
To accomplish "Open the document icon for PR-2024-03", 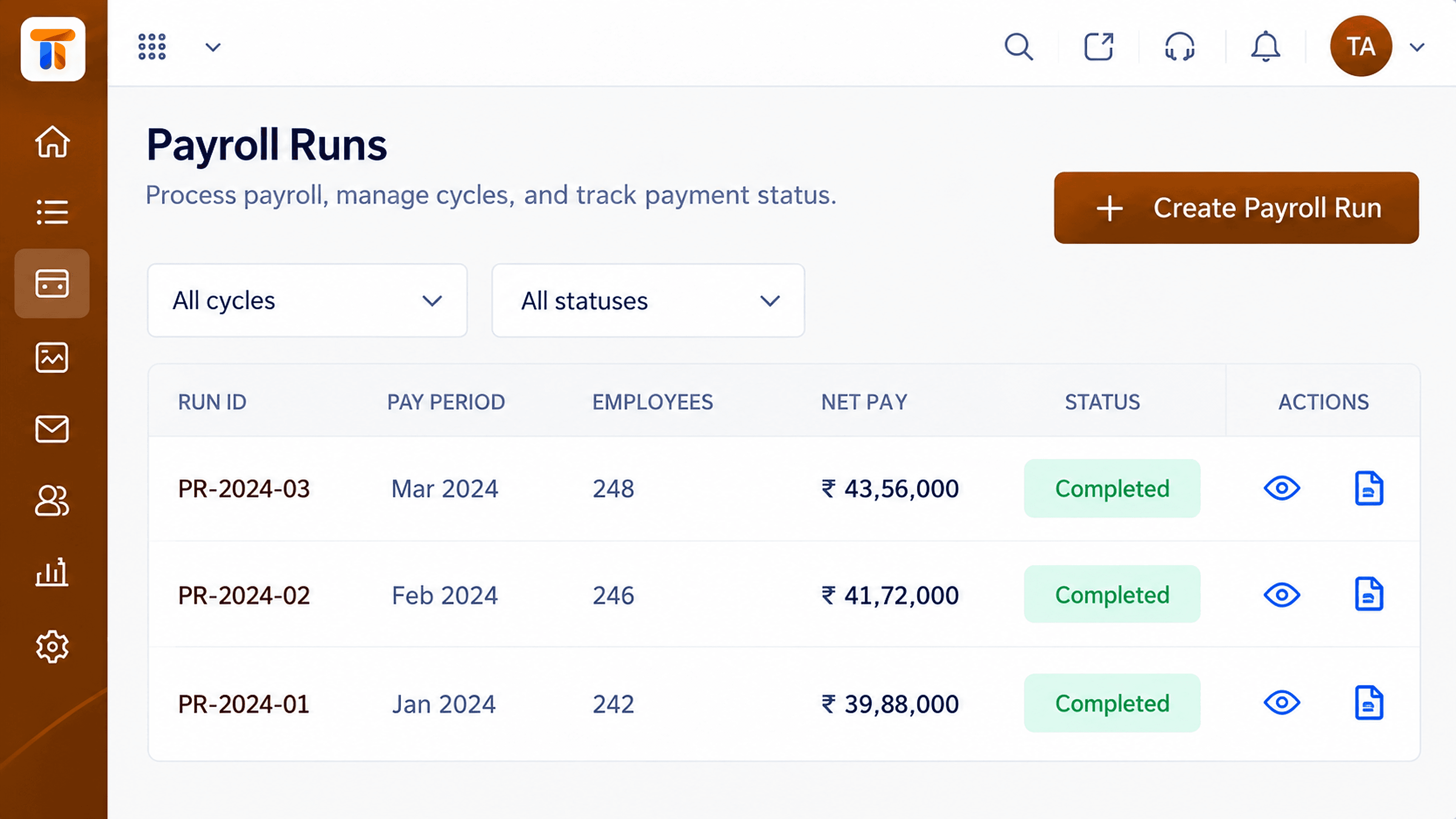I will click(1369, 488).
